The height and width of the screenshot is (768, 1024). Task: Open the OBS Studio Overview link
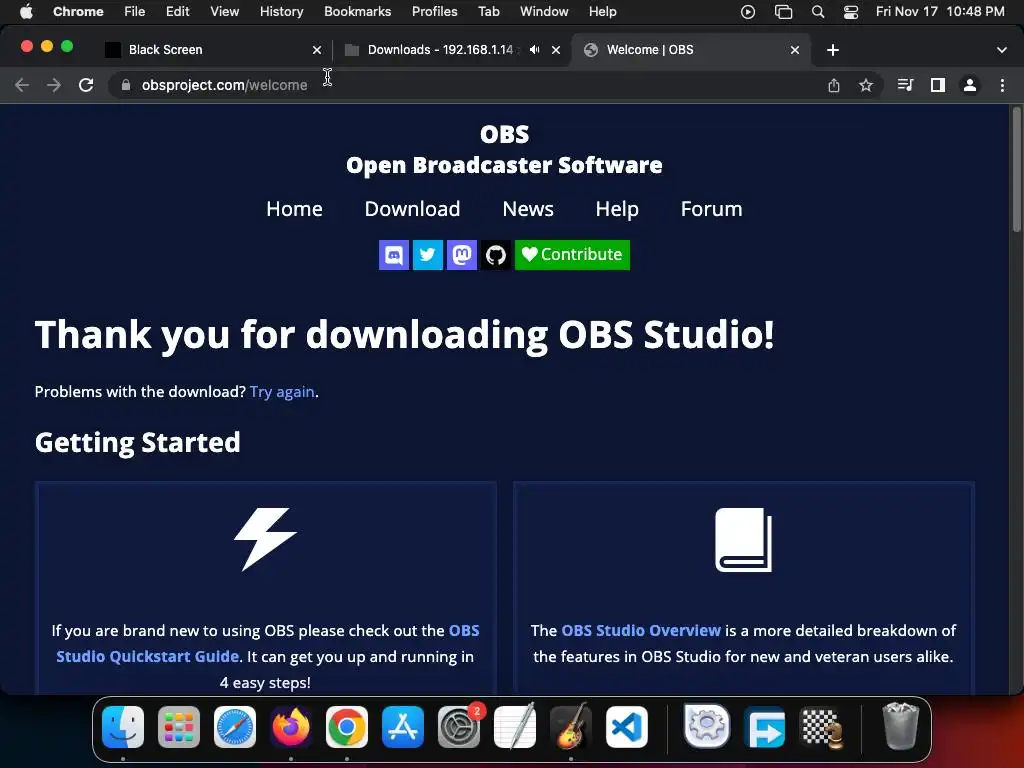click(x=641, y=631)
